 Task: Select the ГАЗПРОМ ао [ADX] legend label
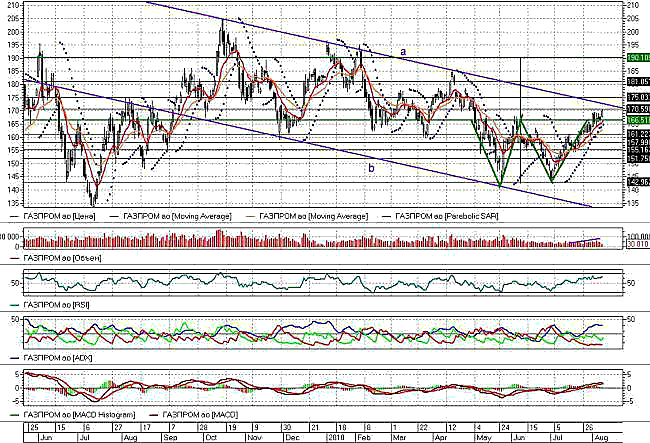pos(51,358)
